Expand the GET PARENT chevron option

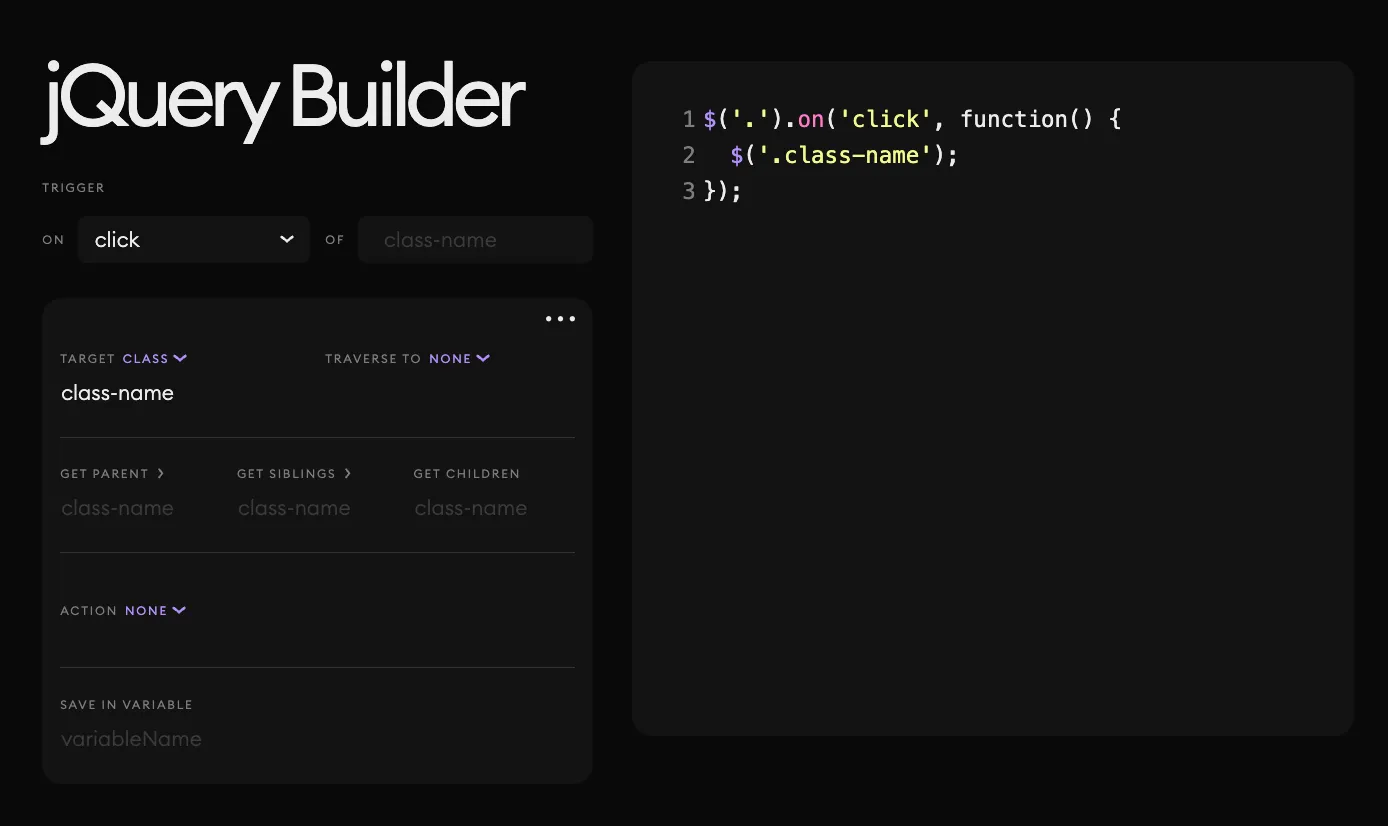coord(160,473)
